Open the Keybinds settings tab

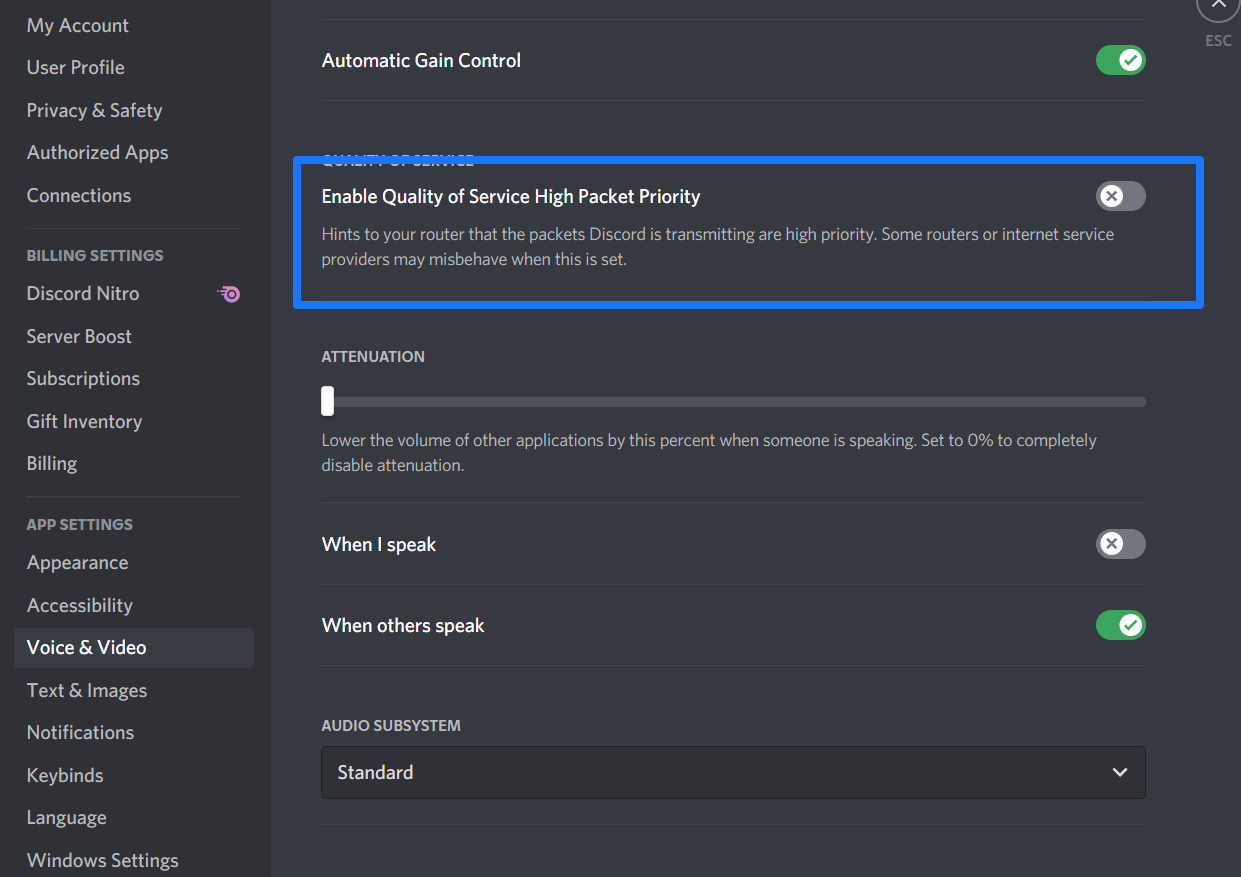click(65, 775)
